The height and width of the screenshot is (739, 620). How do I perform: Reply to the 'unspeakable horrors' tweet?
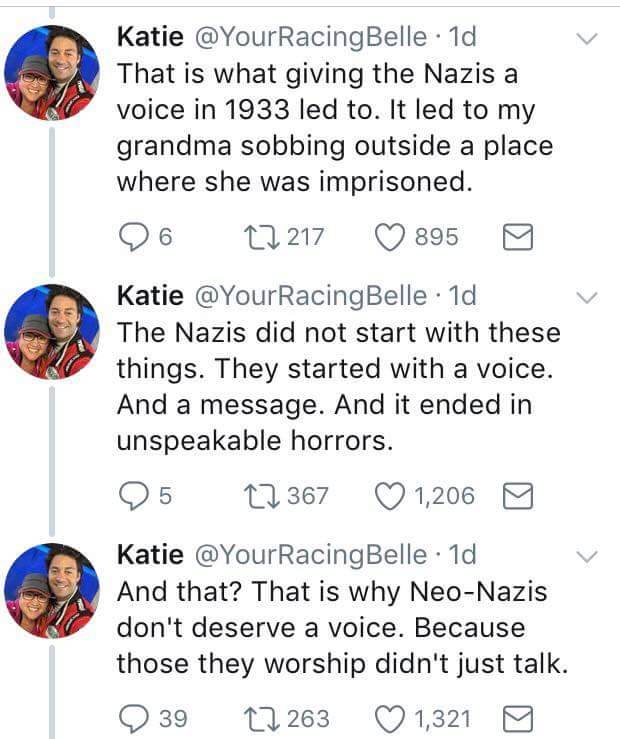(x=133, y=495)
